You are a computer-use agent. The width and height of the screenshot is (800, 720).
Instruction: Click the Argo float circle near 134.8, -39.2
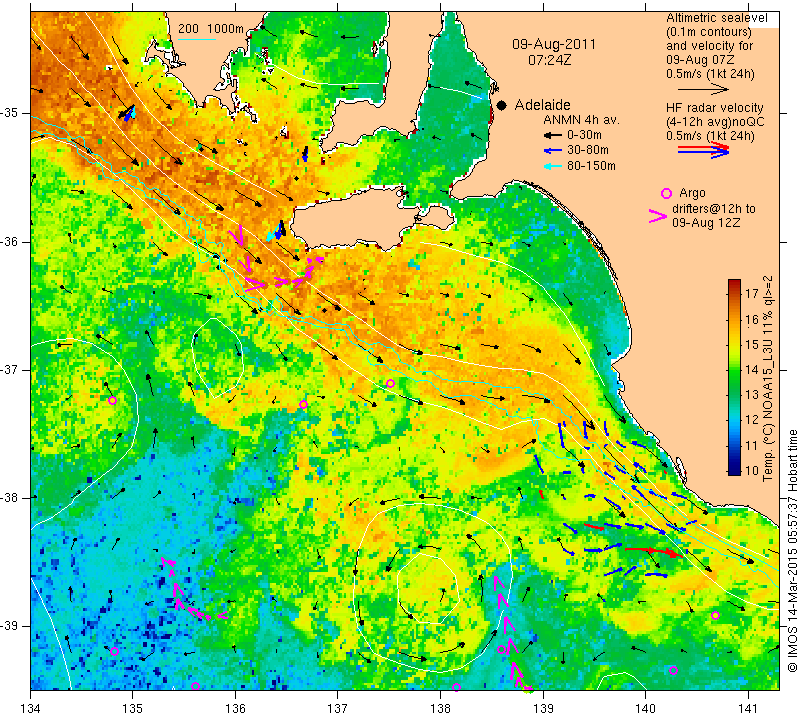click(x=114, y=651)
